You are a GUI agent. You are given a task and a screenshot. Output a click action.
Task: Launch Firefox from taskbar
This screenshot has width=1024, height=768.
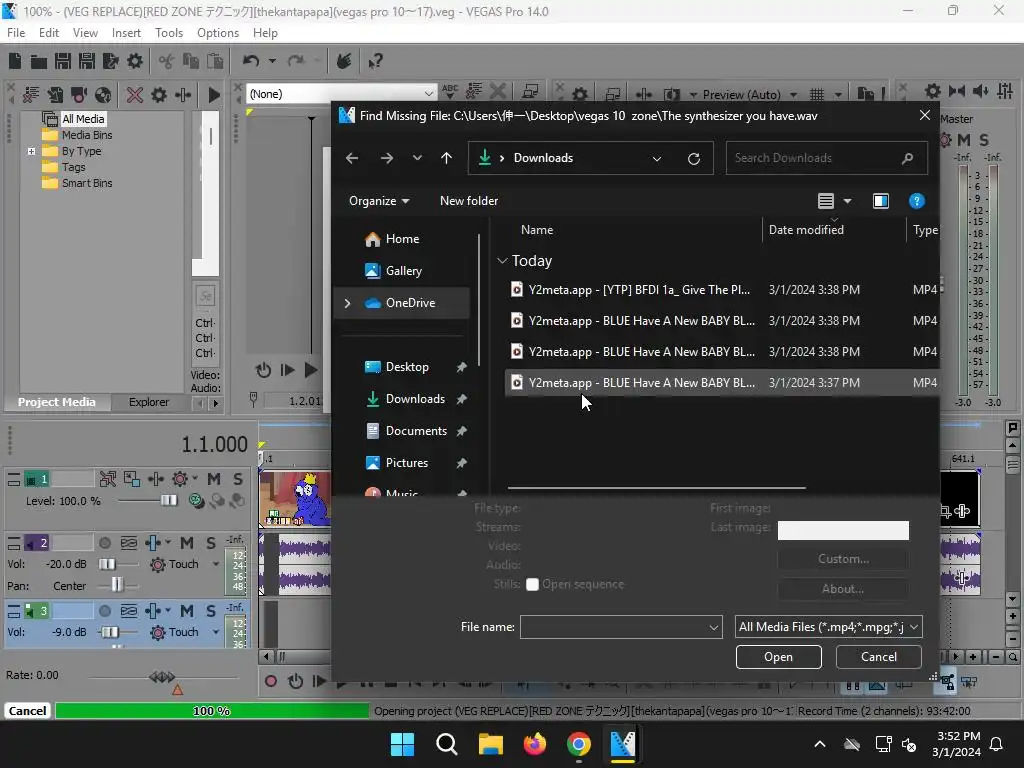[x=534, y=744]
